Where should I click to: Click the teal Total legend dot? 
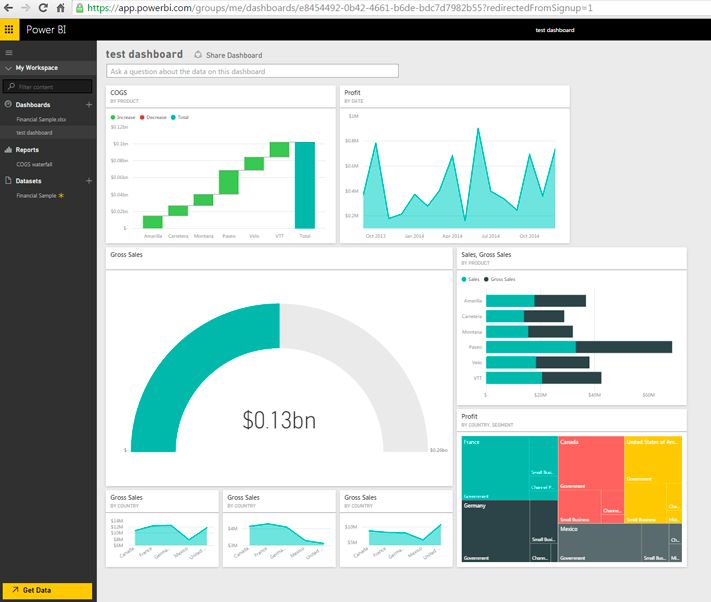[173, 117]
